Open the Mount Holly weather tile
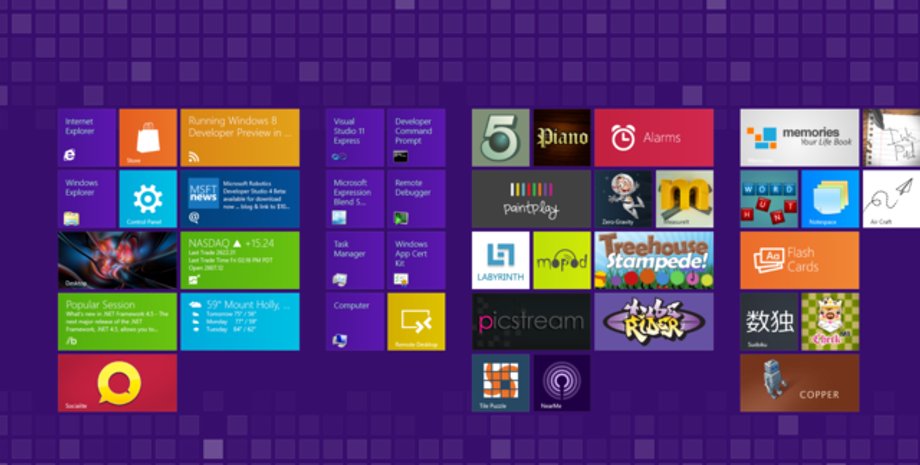This screenshot has width=920, height=465. 239,321
